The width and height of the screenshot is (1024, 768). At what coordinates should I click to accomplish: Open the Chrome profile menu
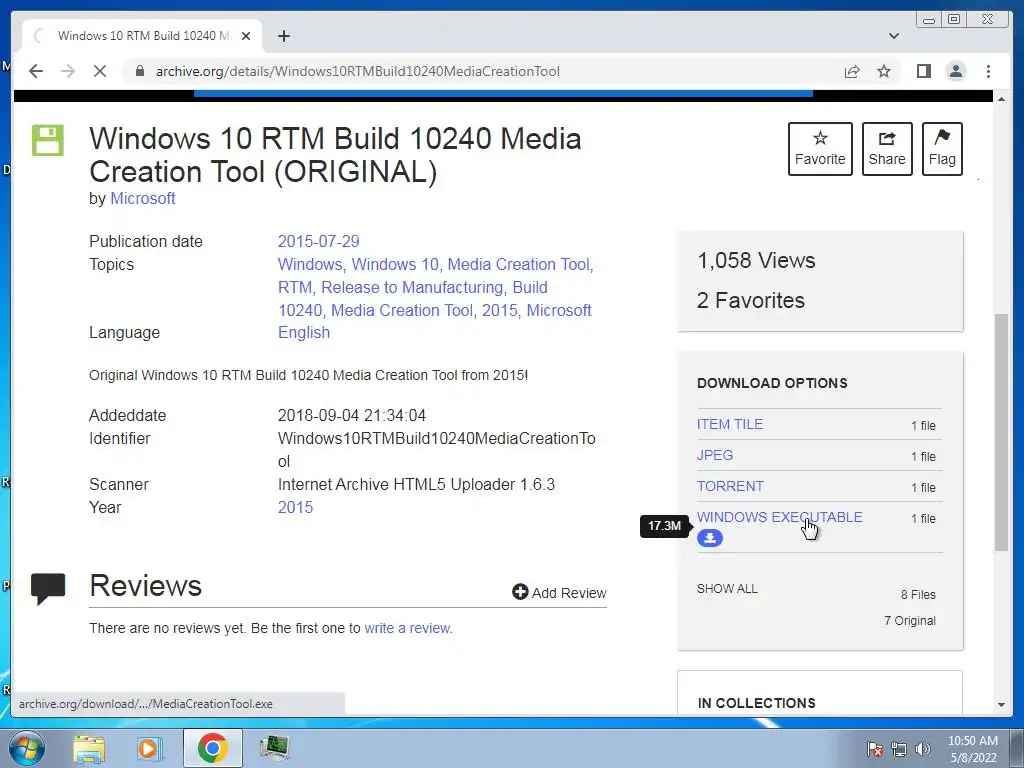click(956, 71)
